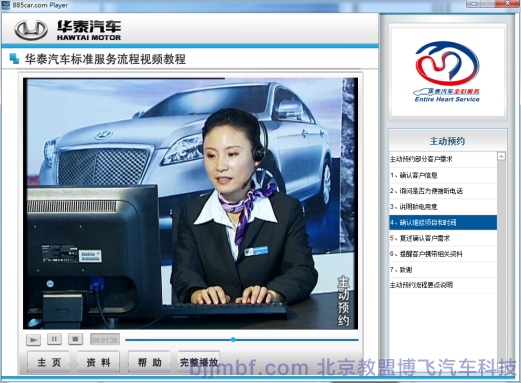This screenshot has height=383, width=521.
Task: Open first list item 主动预约部分客户需求
Action: click(x=443, y=159)
